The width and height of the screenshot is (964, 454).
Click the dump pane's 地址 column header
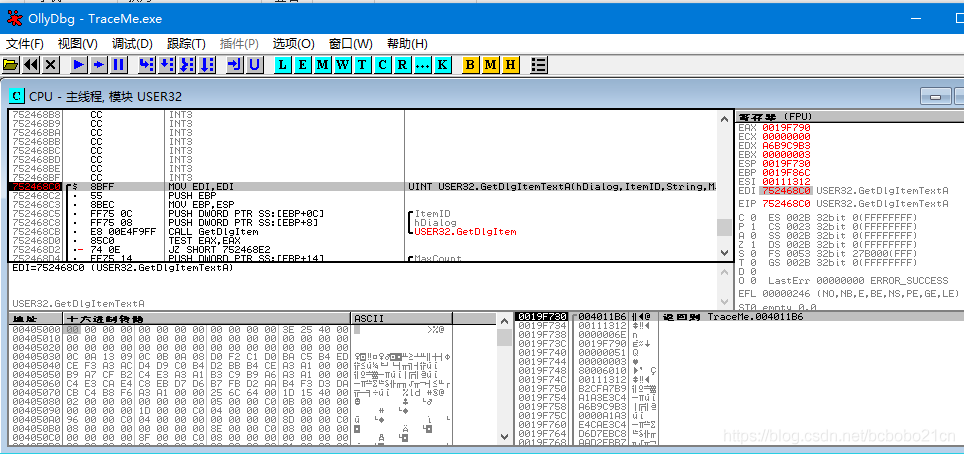[36, 319]
